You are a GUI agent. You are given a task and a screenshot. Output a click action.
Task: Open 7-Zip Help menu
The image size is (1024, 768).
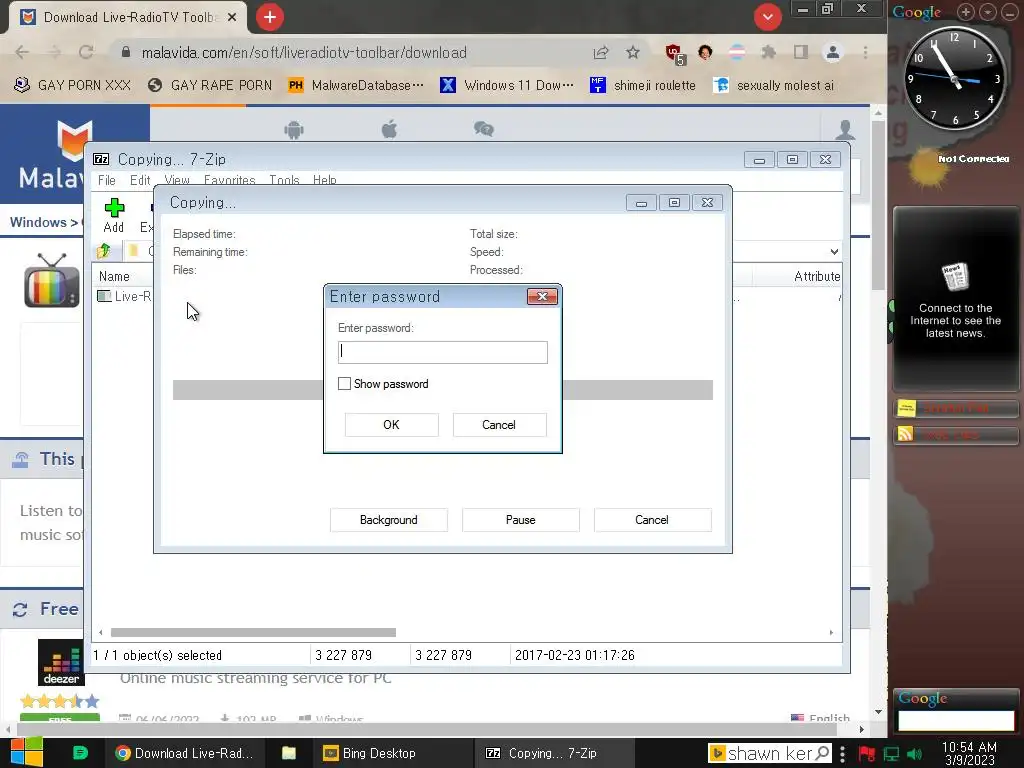coord(325,180)
